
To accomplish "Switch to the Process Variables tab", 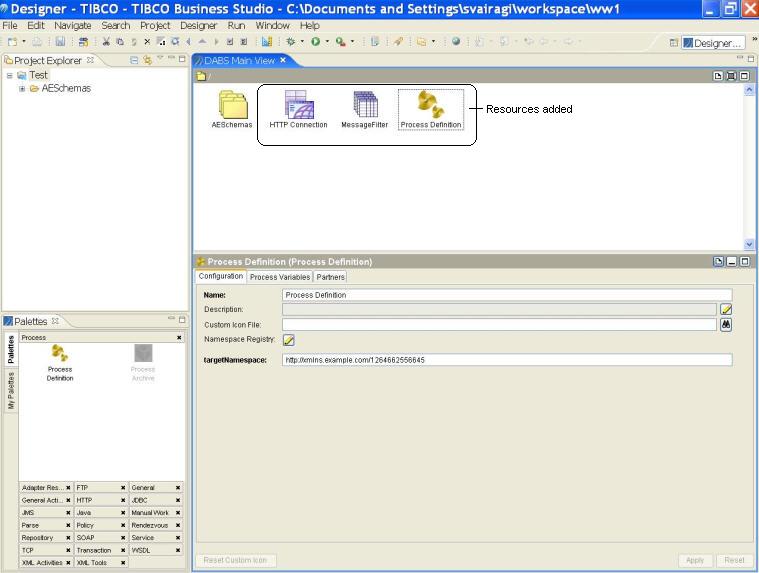I will [x=280, y=277].
